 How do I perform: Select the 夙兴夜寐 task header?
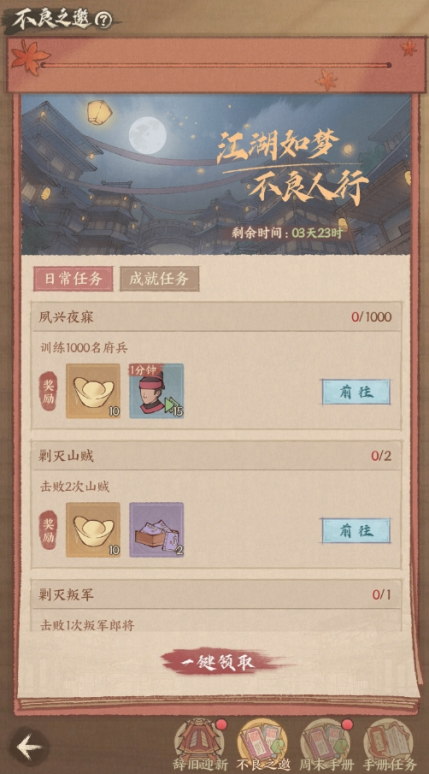pos(216,316)
